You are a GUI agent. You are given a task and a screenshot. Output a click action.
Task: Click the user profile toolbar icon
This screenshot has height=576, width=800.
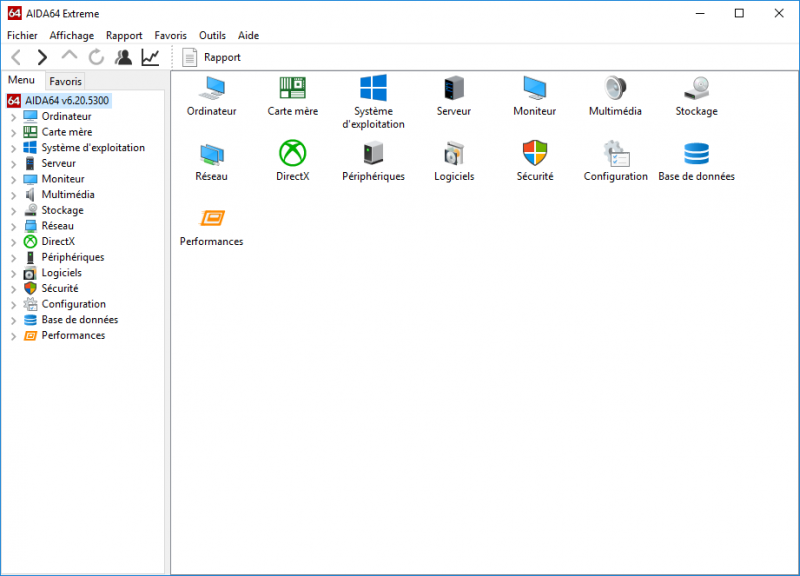[x=123, y=57]
